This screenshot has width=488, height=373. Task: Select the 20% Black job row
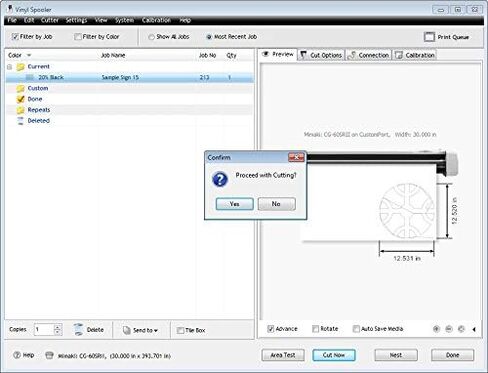point(130,77)
